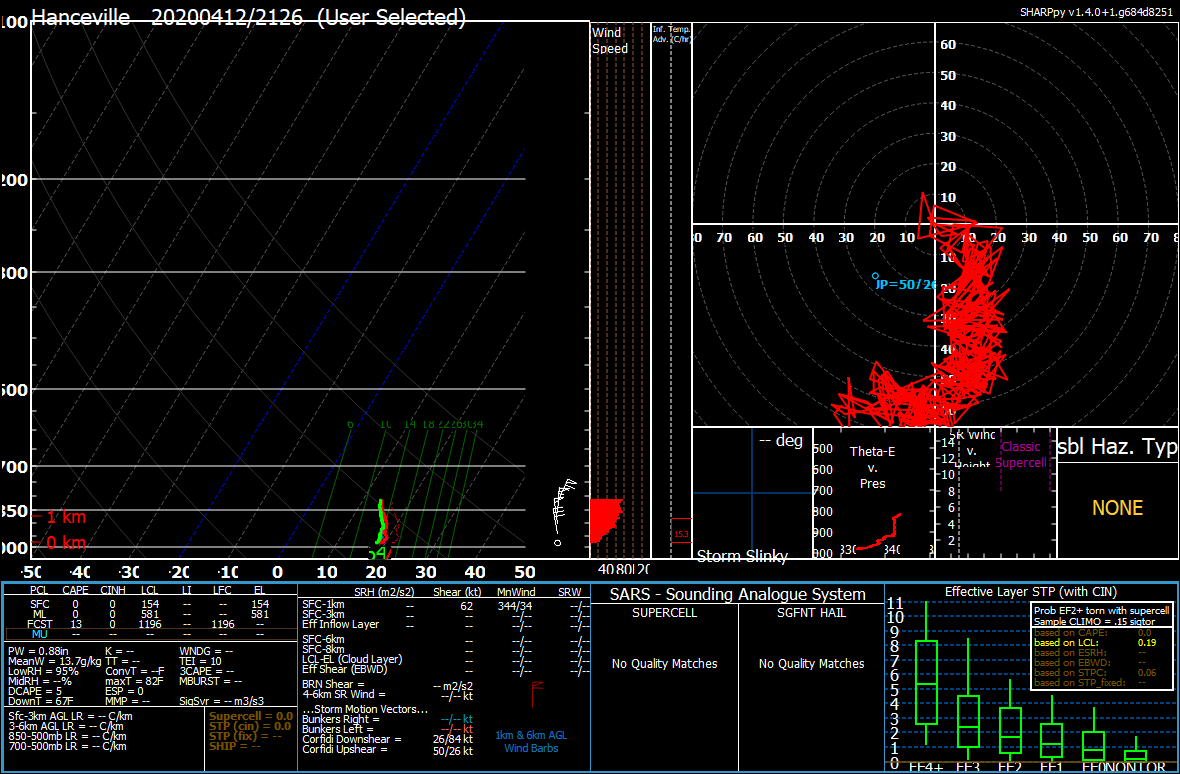This screenshot has height=774, width=1180.
Task: Click the Prob EF2+ torn with supercell text
Action: click(1100, 611)
